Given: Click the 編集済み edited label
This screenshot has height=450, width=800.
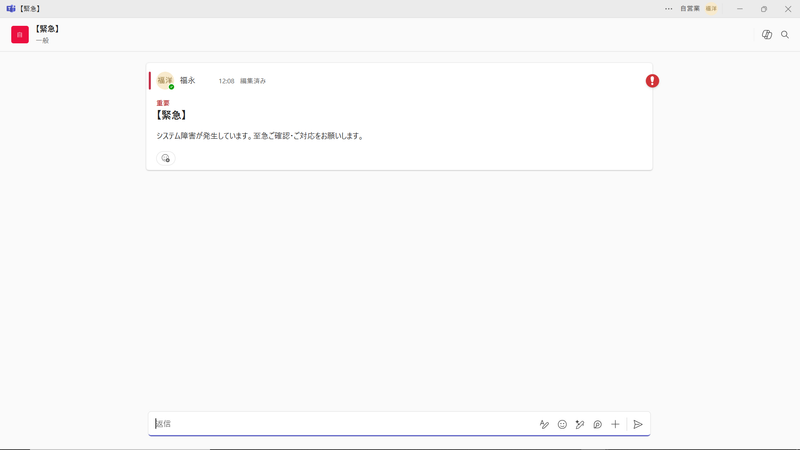Looking at the screenshot, I should pyautogui.click(x=253, y=81).
